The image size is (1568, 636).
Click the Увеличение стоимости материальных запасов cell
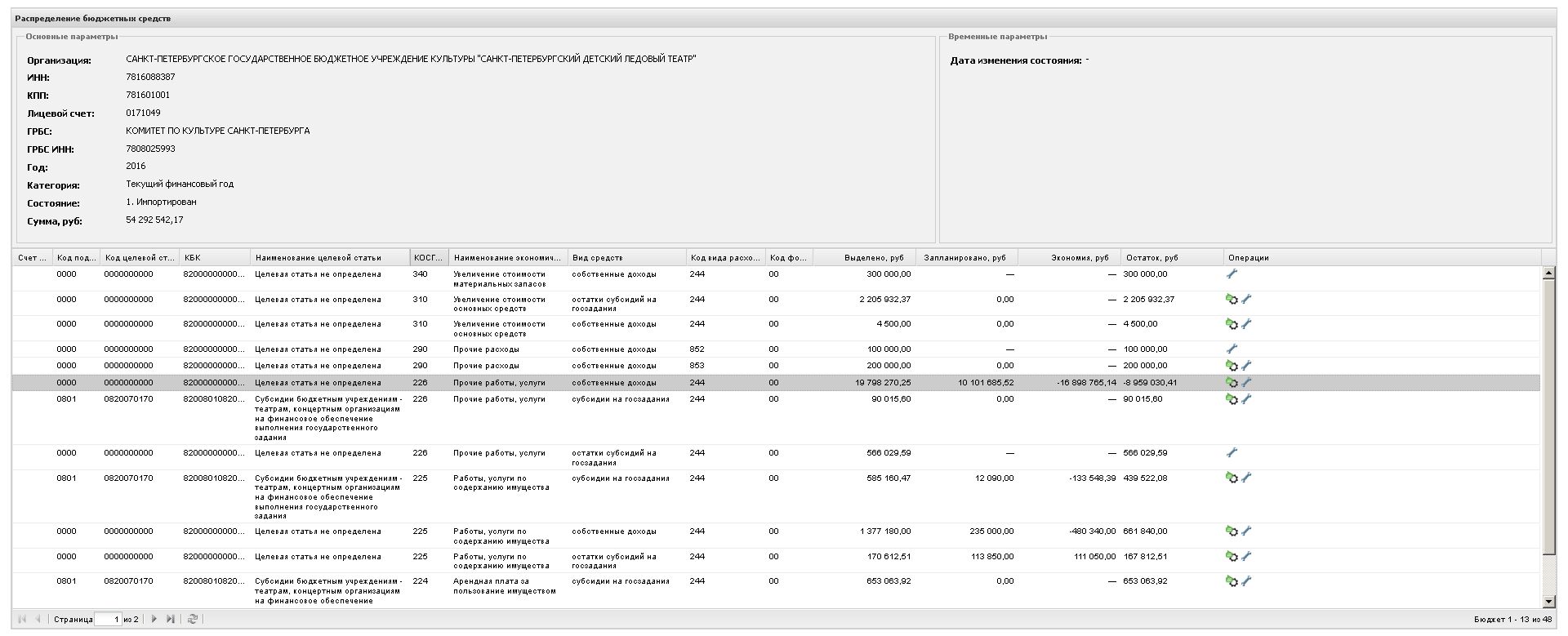(x=500, y=279)
